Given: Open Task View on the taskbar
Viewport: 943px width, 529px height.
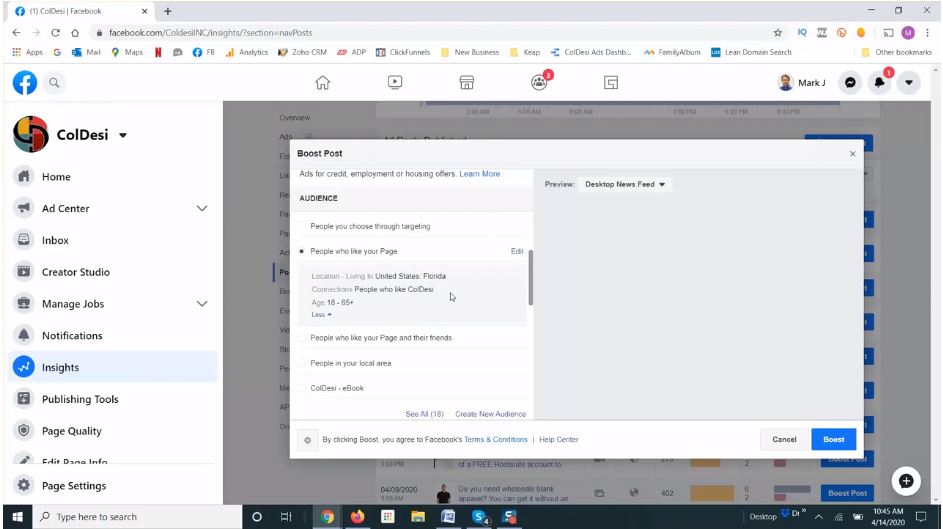Looking at the screenshot, I should [x=286, y=516].
